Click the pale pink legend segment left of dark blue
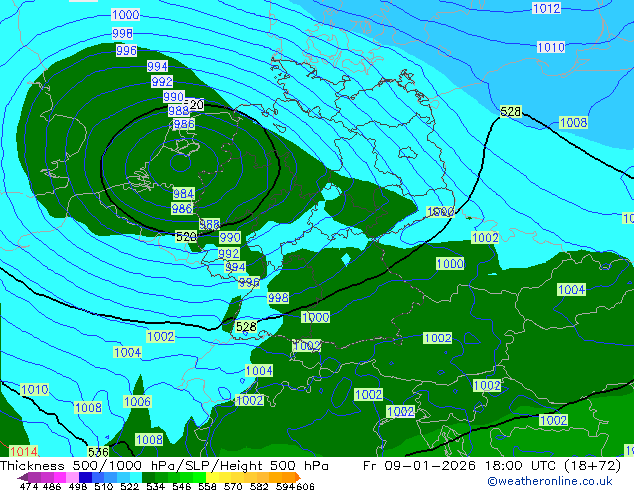634x490 pixels. point(73,477)
